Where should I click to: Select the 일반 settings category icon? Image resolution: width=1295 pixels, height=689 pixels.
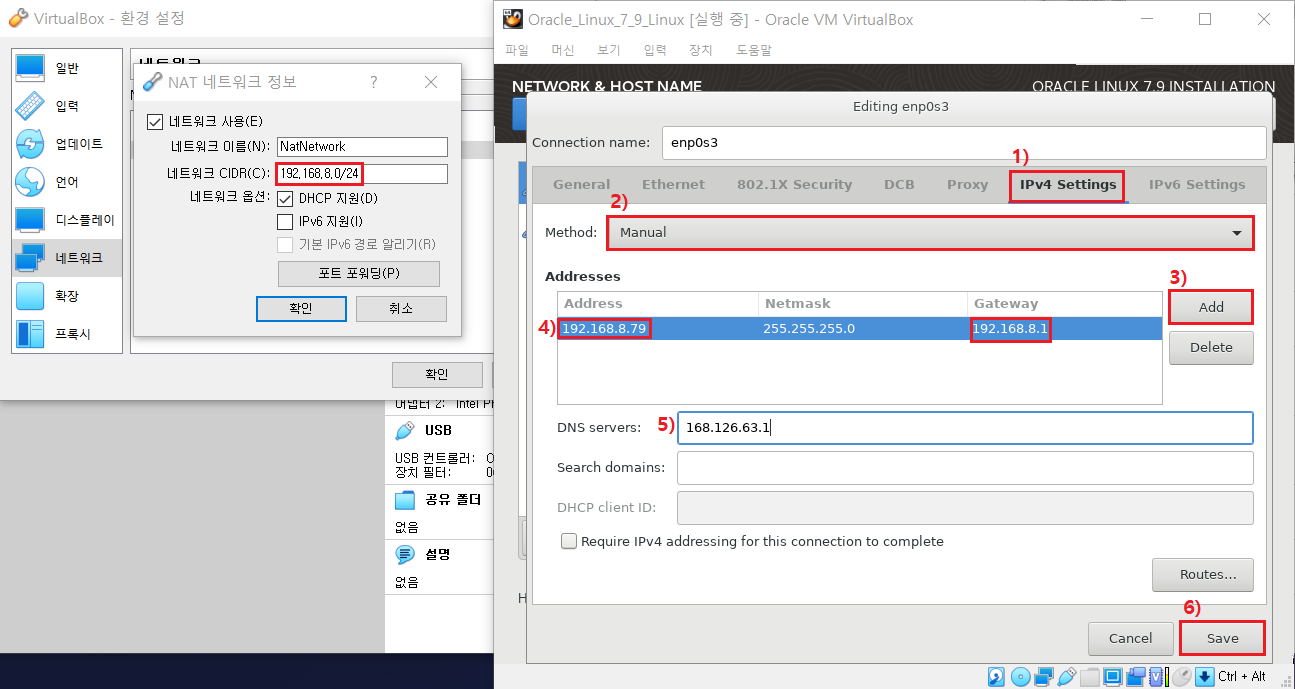30,67
